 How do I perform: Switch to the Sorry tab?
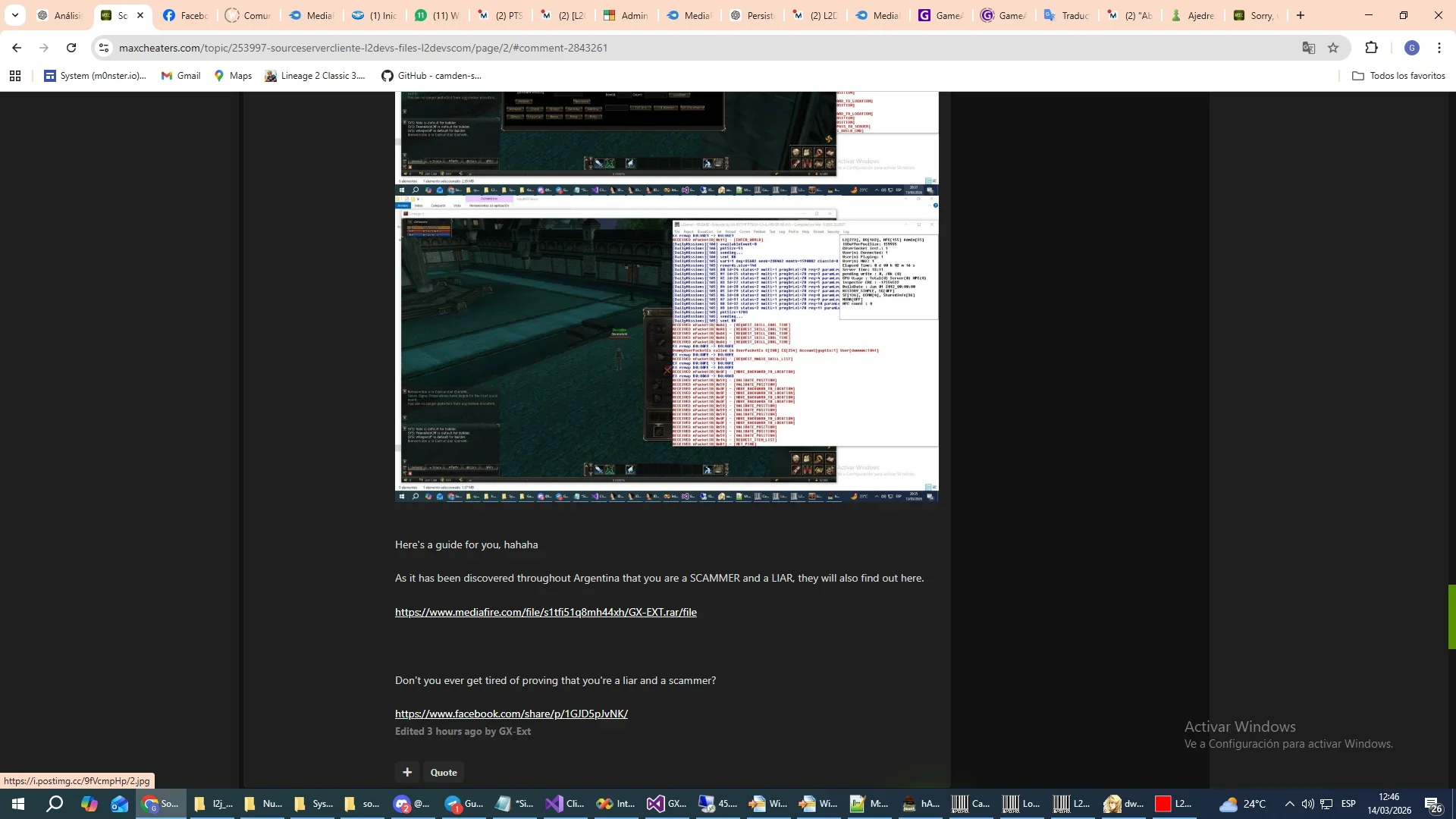1256,15
